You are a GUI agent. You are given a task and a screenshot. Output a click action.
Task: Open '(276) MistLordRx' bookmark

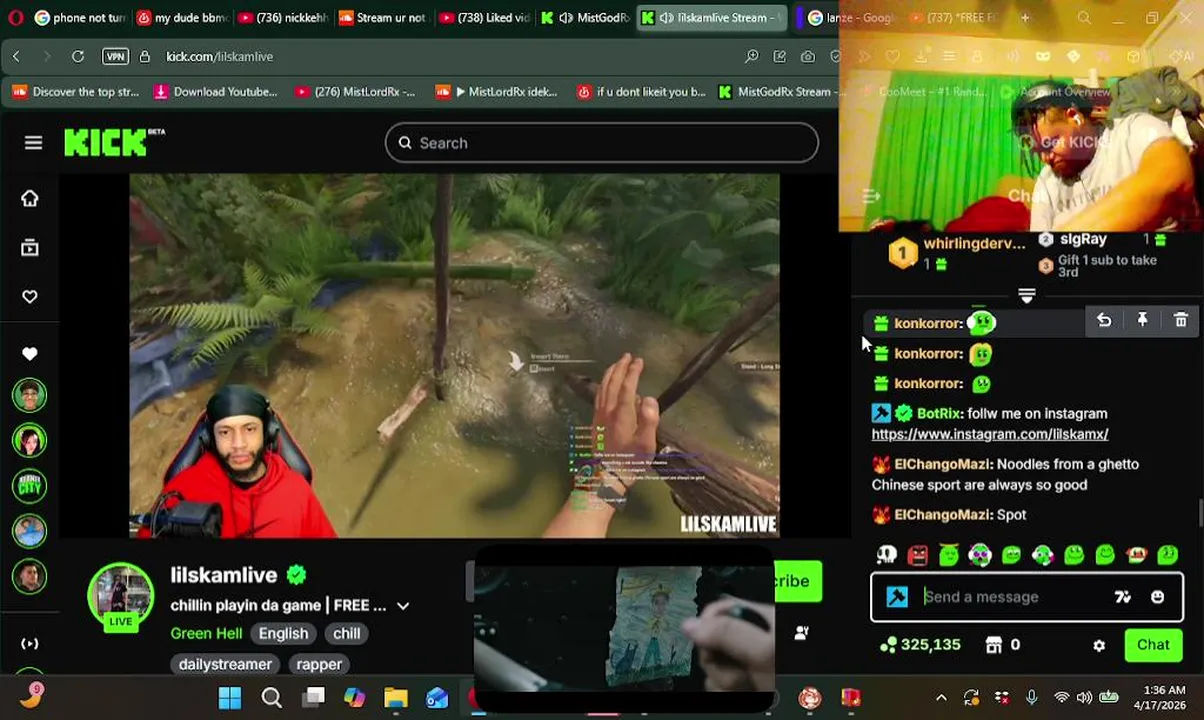tap(355, 92)
